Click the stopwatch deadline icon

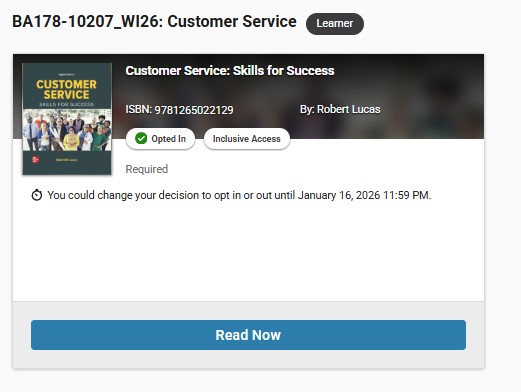pos(37,195)
